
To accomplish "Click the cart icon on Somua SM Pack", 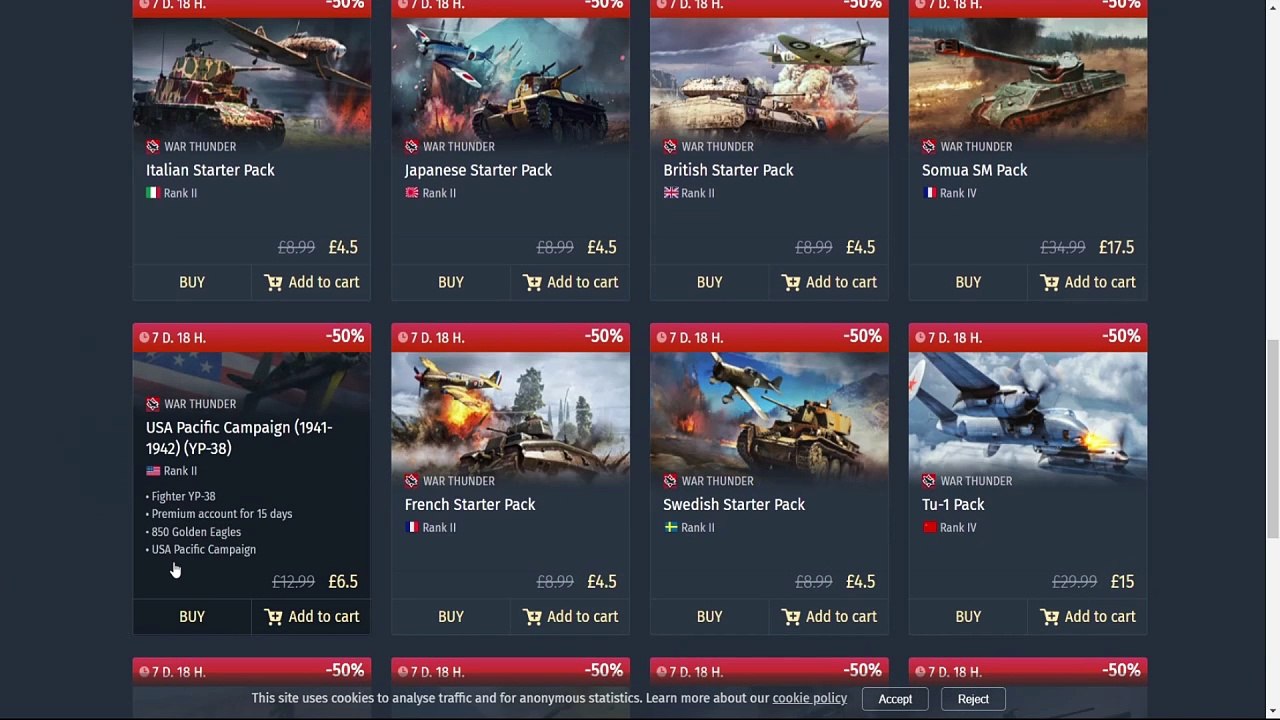I will pyautogui.click(x=1049, y=283).
